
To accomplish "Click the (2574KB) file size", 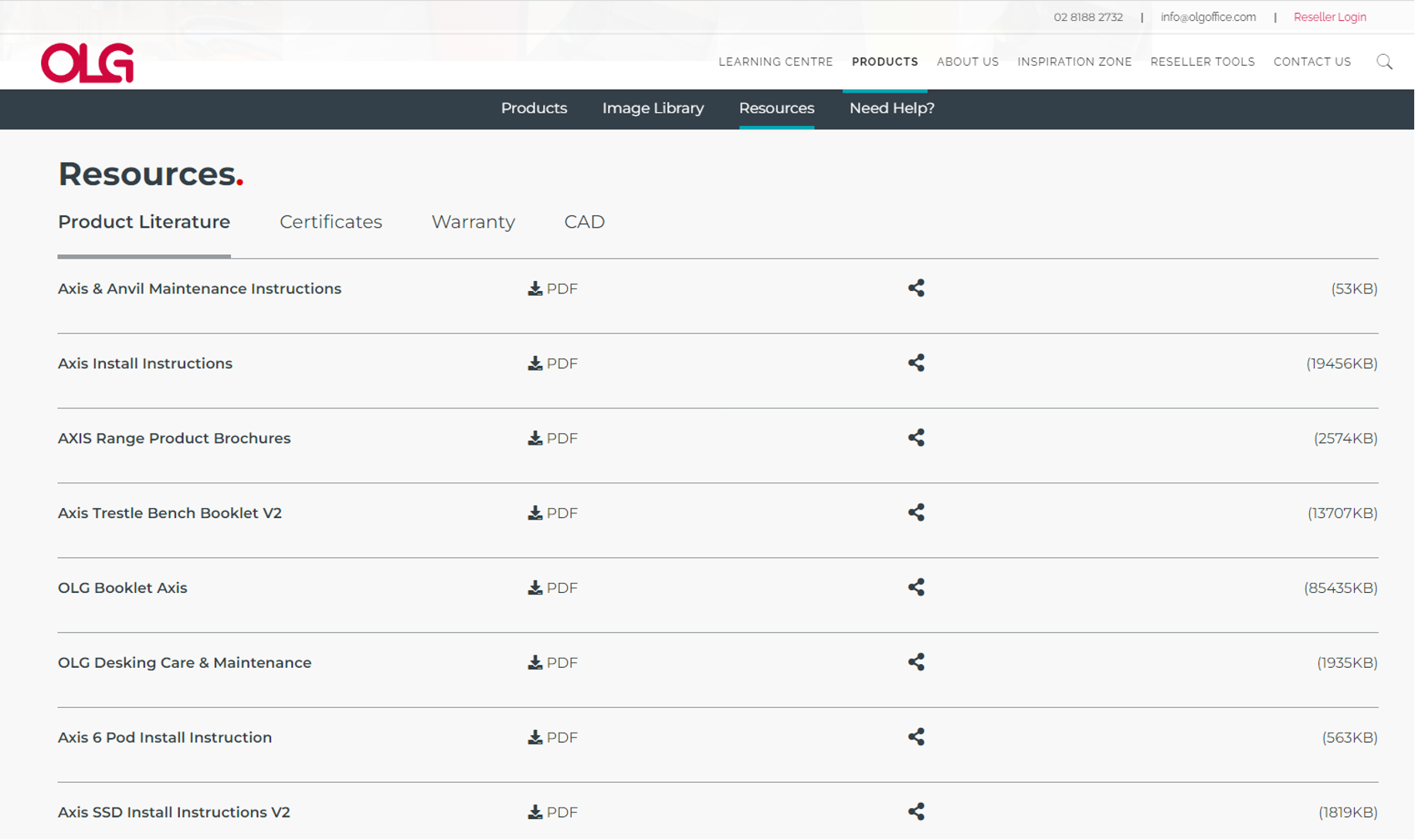I will (1345, 439).
